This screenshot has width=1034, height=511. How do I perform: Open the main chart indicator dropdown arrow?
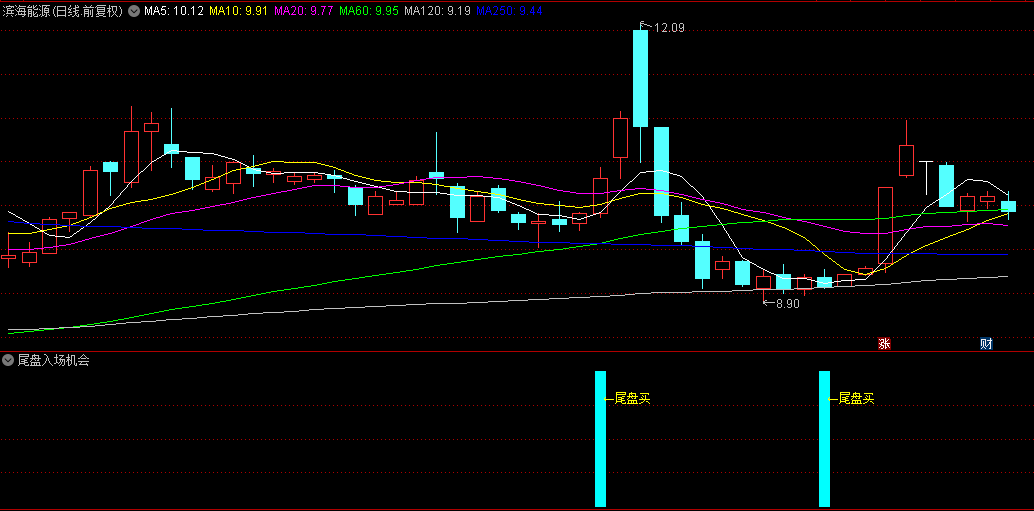click(x=134, y=11)
